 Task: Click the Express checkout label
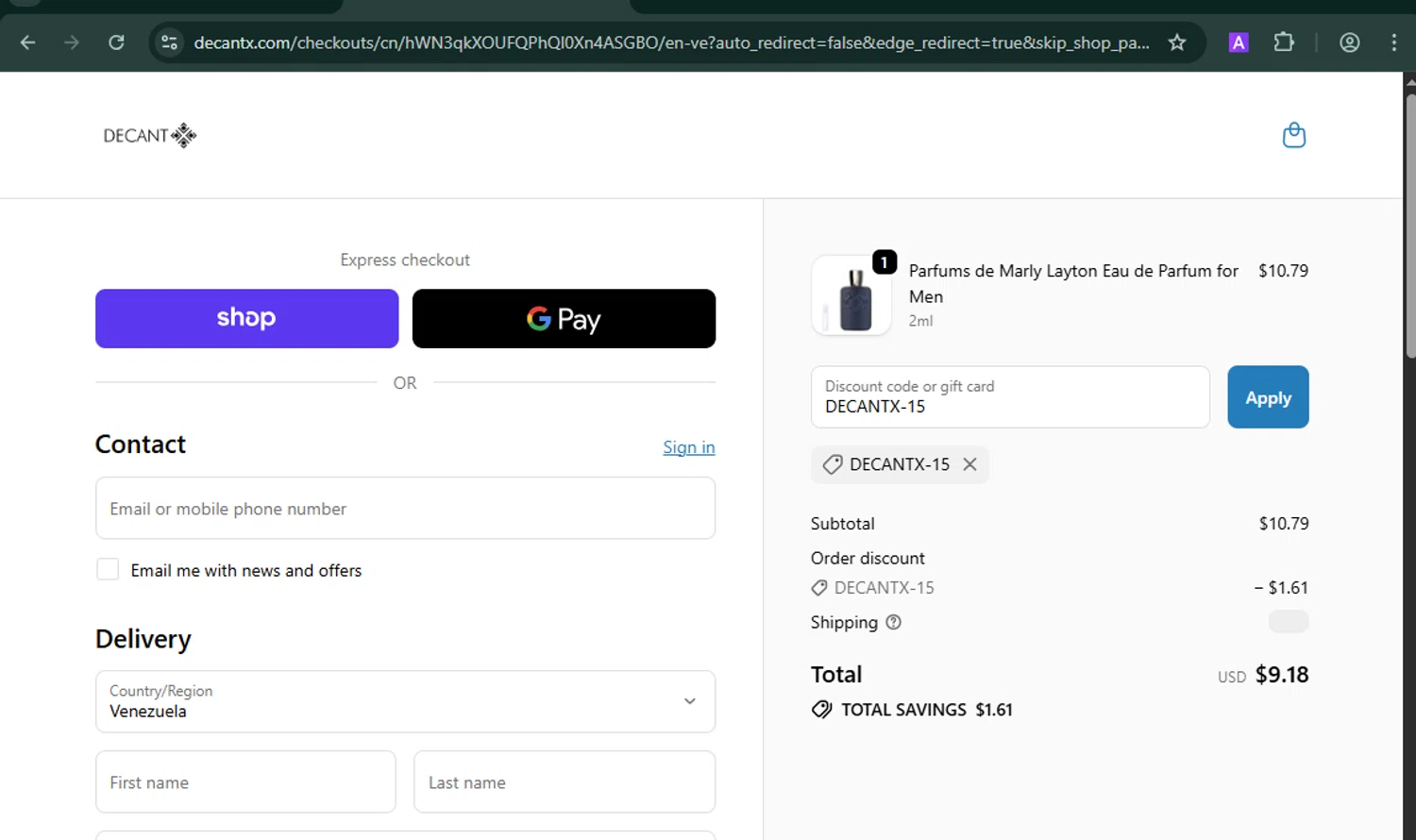coord(405,260)
